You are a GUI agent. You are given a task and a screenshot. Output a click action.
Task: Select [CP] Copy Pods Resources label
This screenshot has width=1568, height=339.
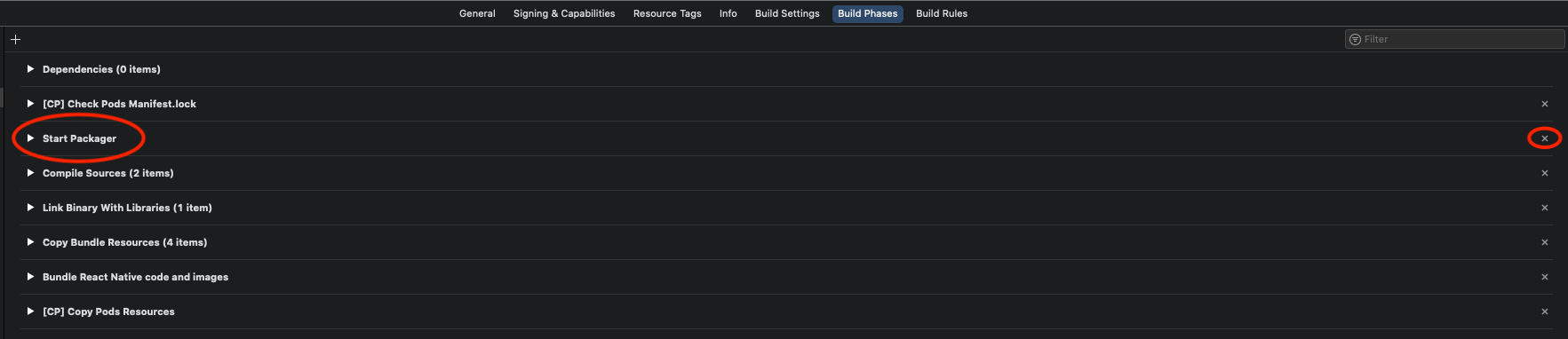108,311
